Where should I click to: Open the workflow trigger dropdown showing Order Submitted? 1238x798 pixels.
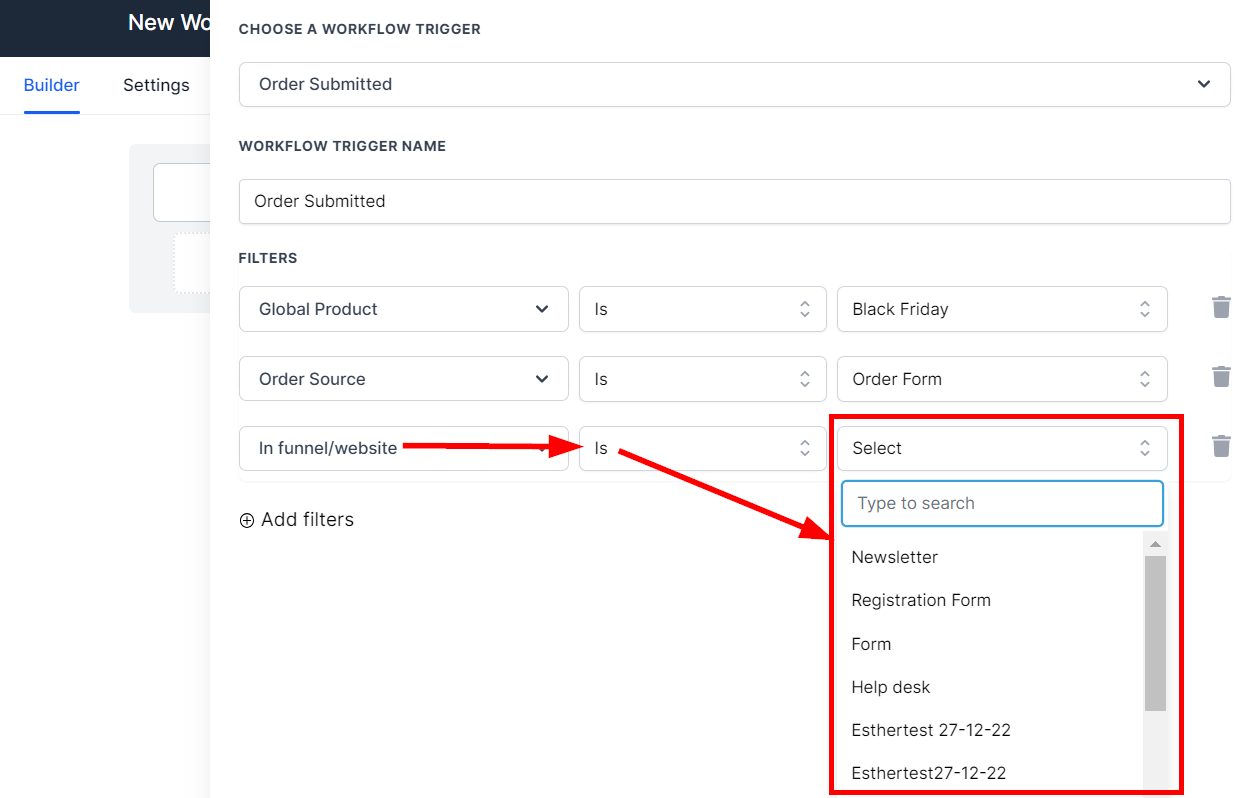(734, 84)
